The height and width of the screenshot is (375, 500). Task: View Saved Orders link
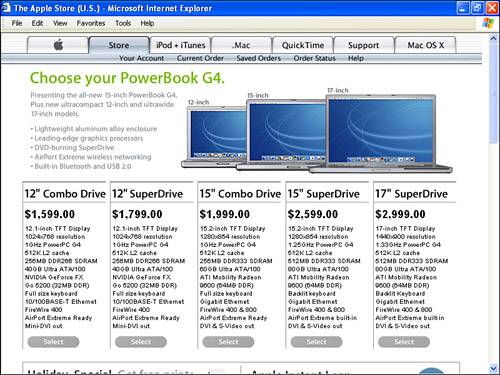(259, 58)
